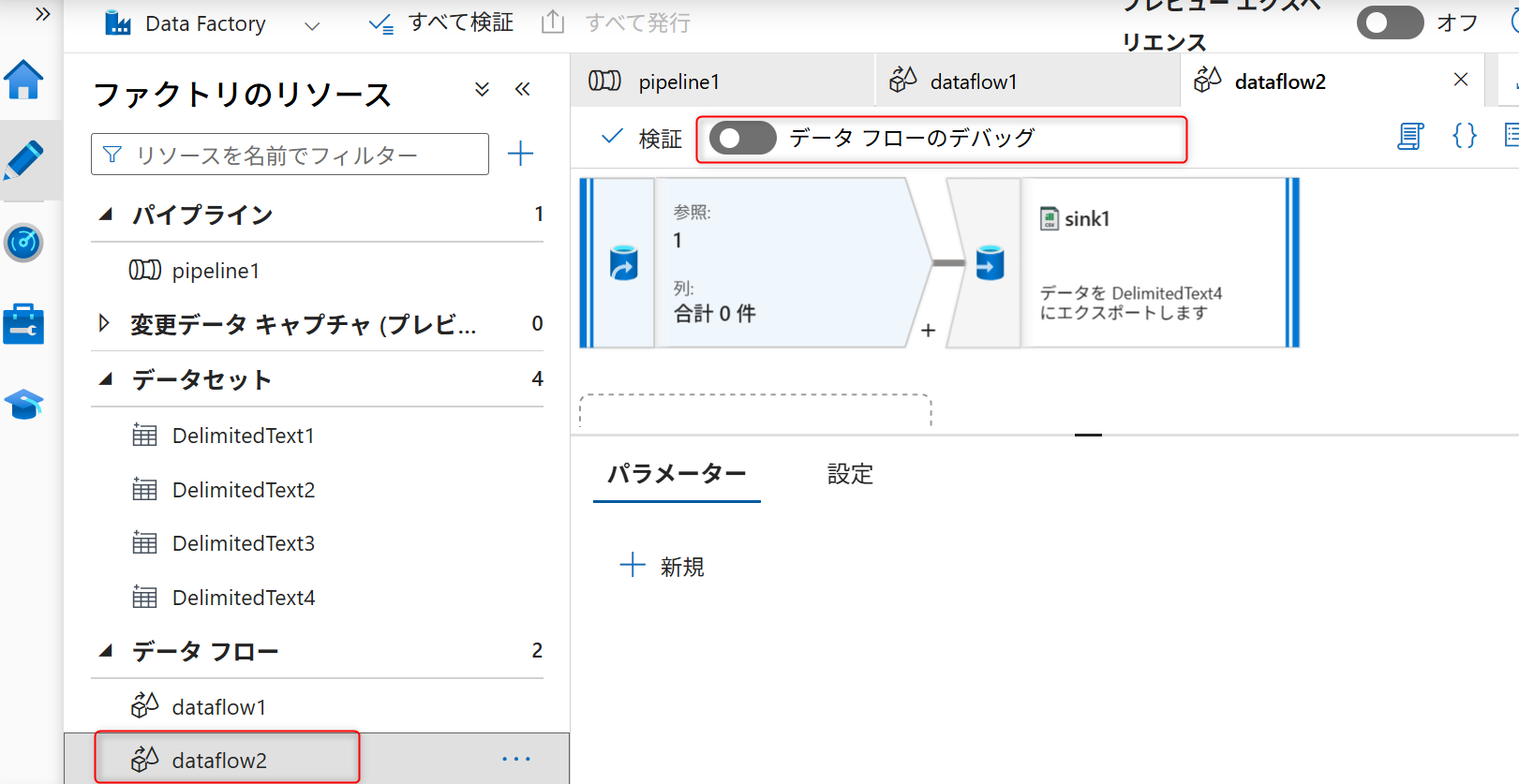This screenshot has height=784, width=1519.
Task: Expand the left navigation bar chevrons
Action: point(42,14)
